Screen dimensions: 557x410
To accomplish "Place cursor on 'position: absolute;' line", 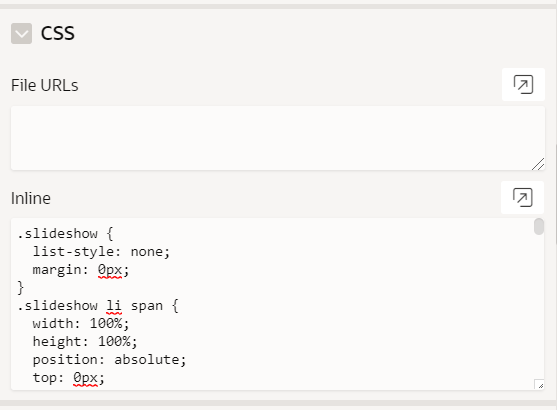I will (109, 360).
